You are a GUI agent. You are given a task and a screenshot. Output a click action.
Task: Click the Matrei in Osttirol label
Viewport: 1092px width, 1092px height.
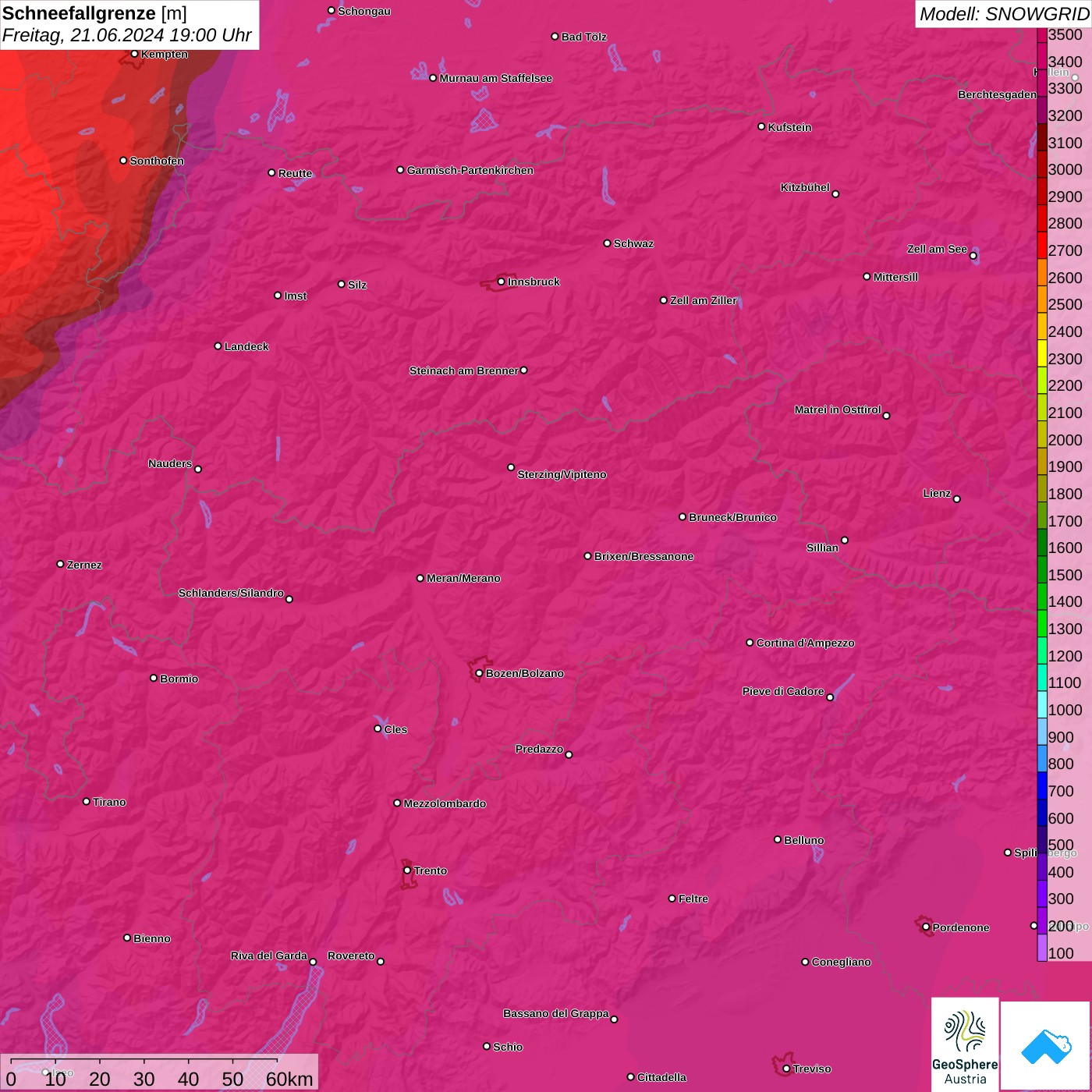pos(838,409)
